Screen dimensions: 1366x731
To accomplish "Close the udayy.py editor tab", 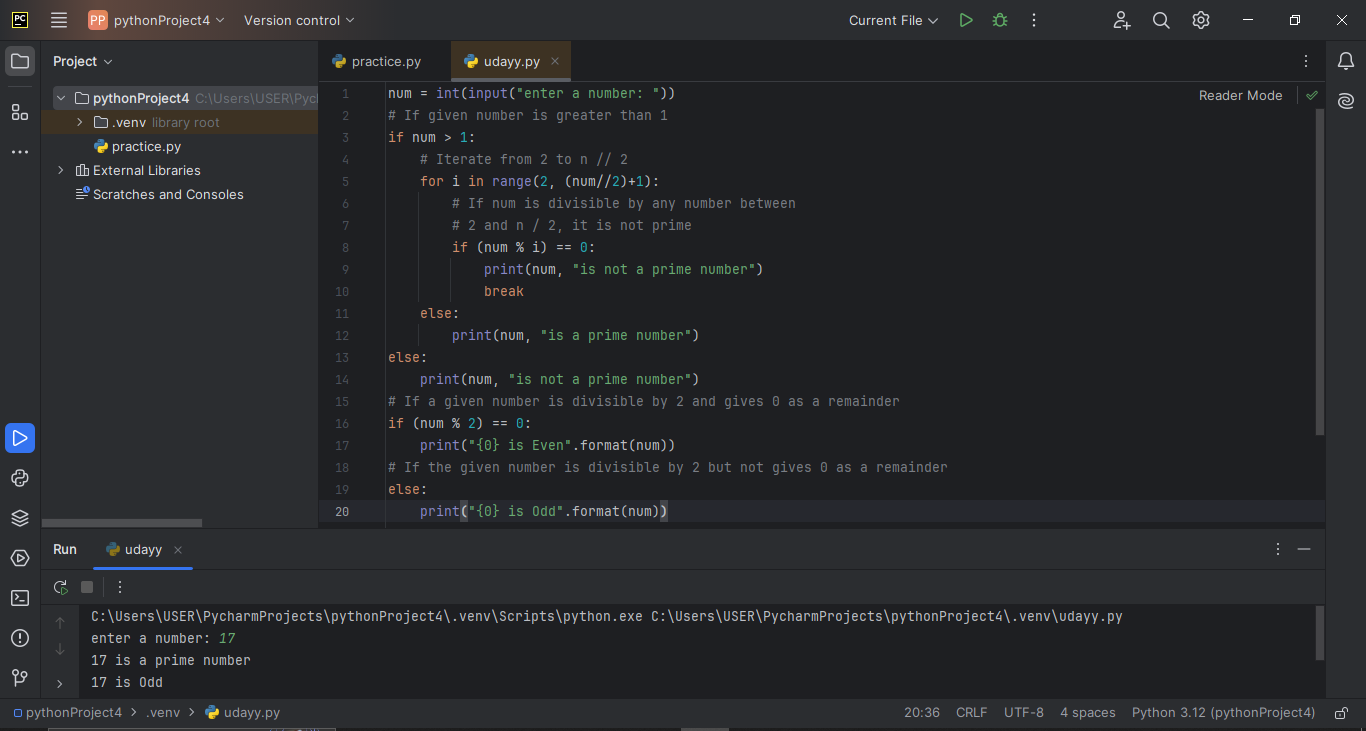I will [555, 61].
